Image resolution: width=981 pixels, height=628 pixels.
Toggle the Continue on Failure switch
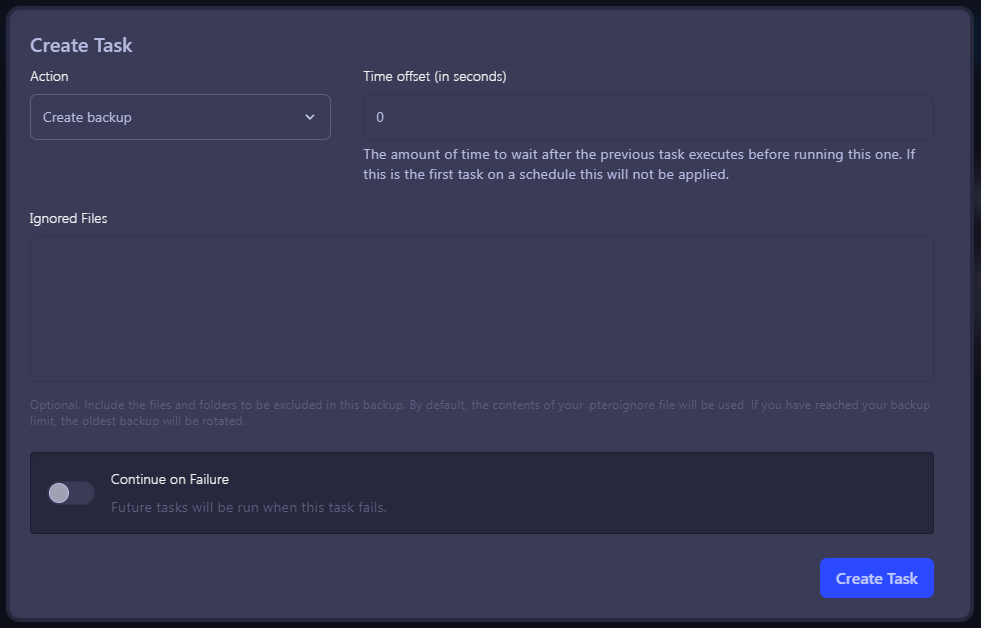pyautogui.click(x=71, y=493)
